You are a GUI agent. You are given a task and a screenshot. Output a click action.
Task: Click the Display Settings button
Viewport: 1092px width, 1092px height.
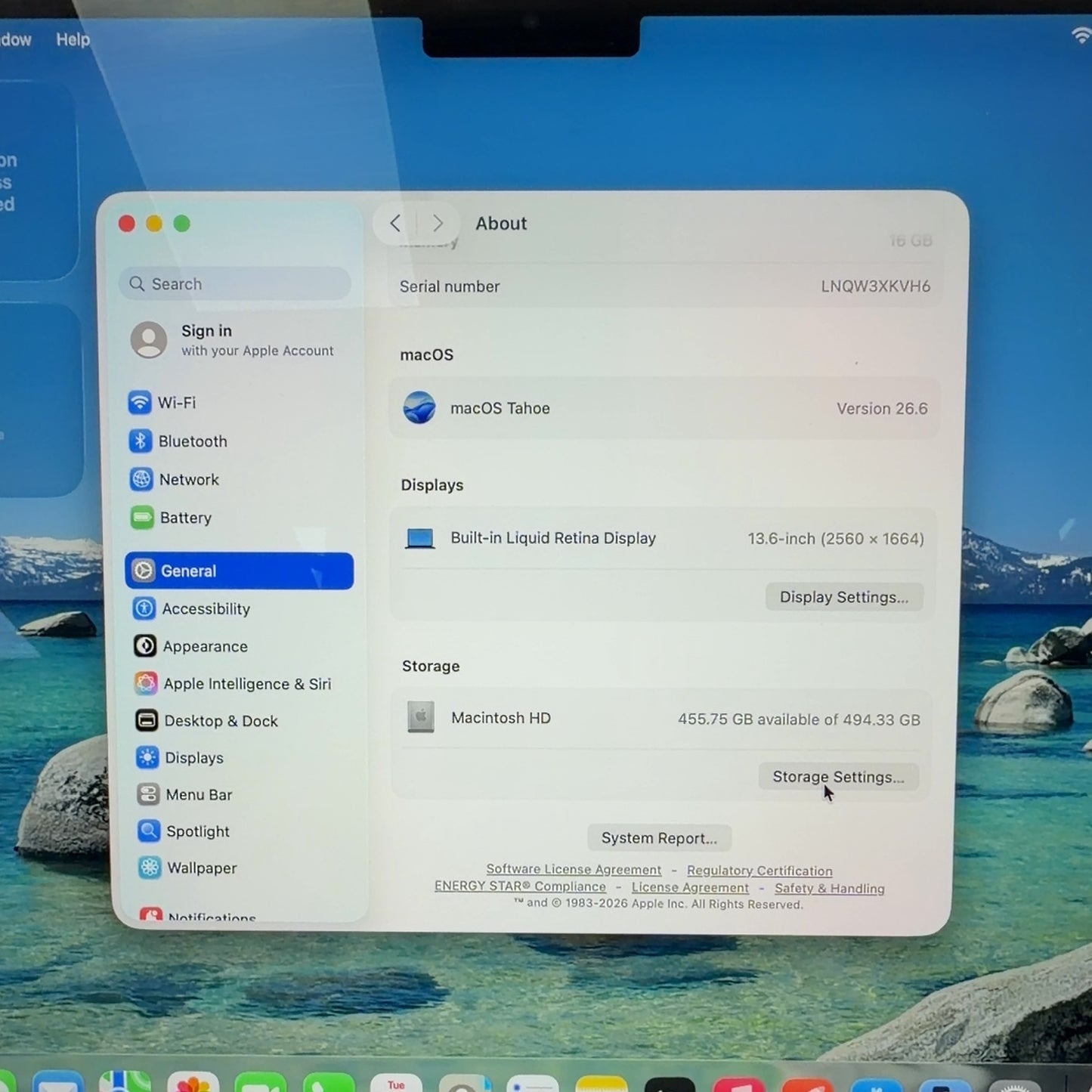(844, 597)
